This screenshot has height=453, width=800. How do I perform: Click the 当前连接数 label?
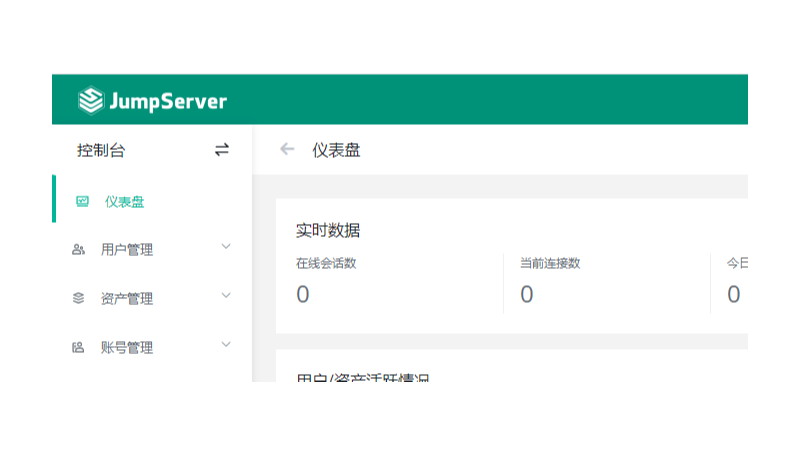(x=550, y=263)
